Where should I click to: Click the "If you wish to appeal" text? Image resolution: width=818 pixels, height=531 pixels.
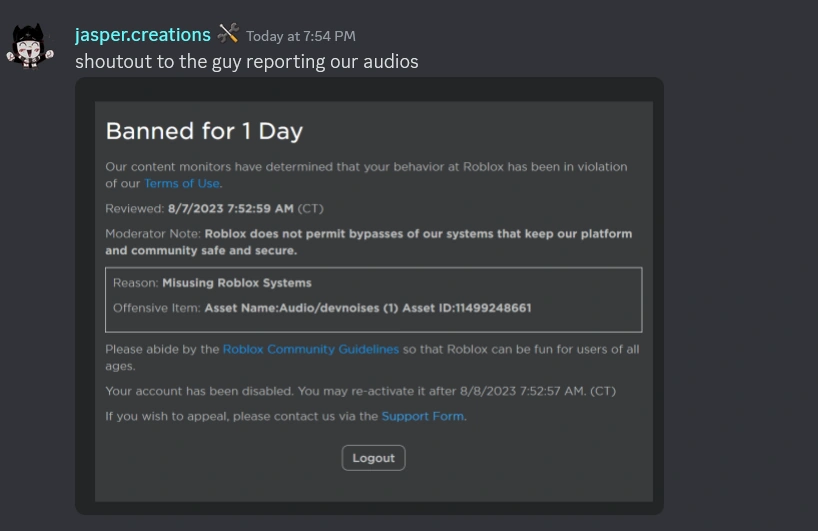click(x=241, y=416)
